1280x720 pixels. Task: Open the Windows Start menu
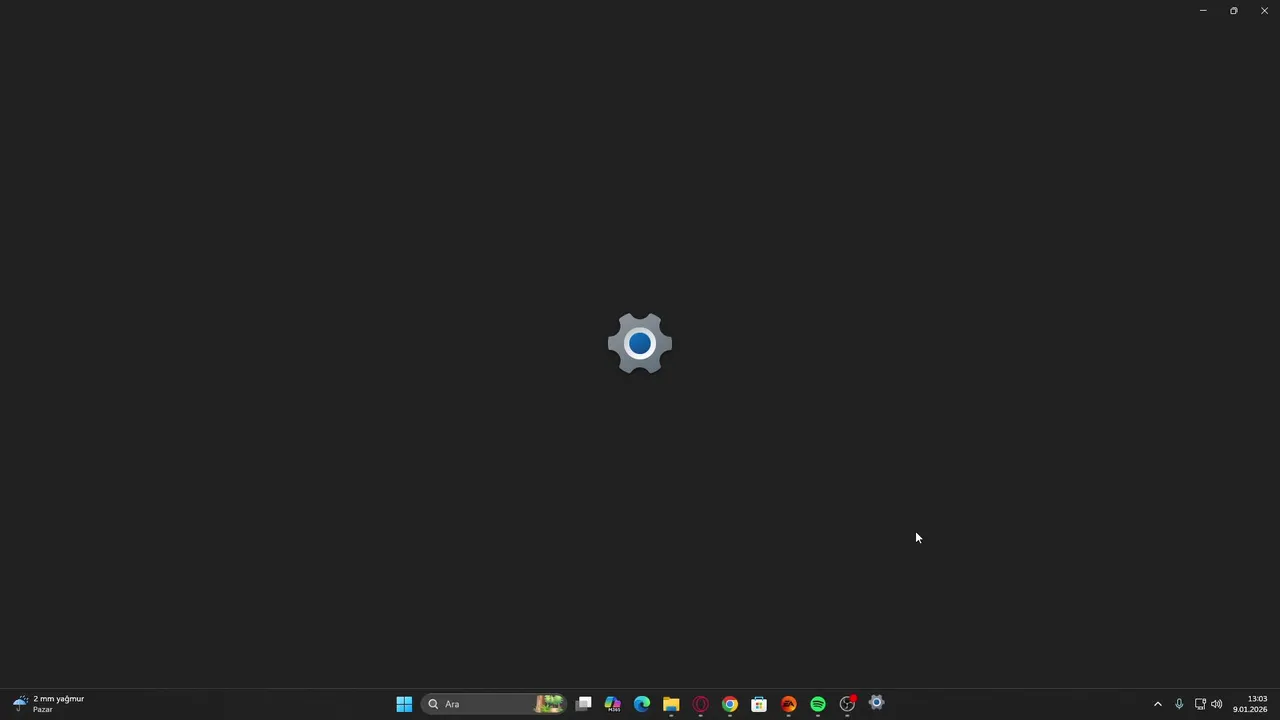point(404,704)
